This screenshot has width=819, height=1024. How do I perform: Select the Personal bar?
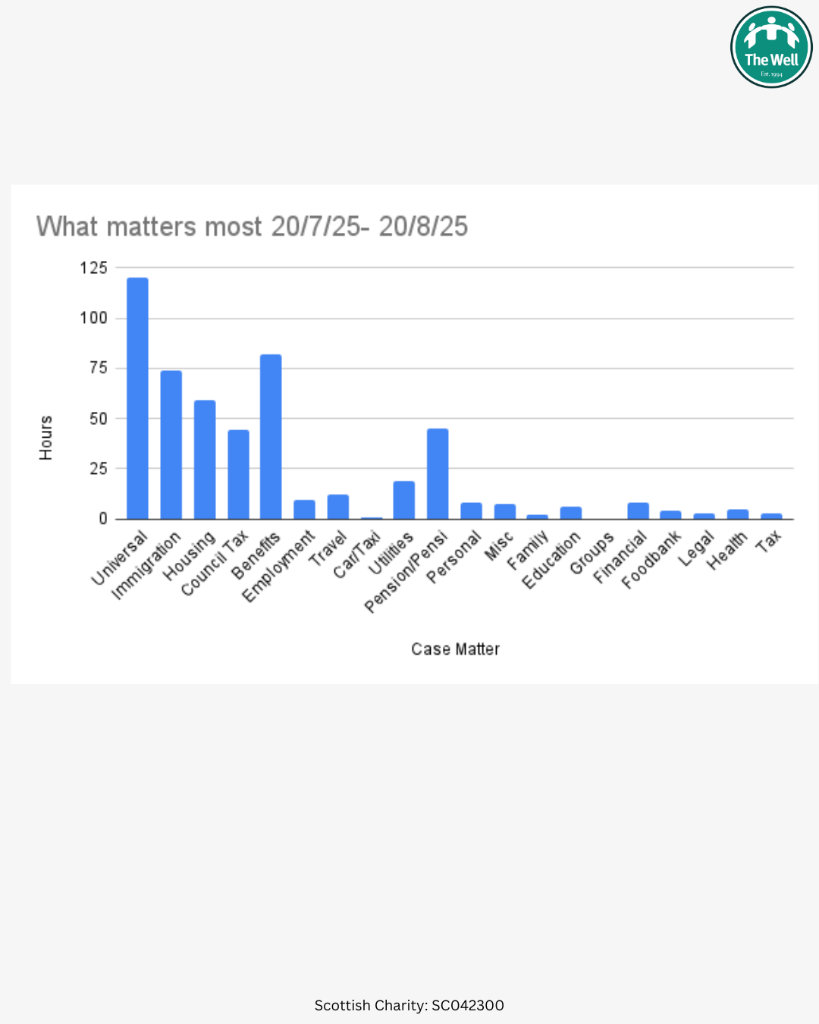point(471,511)
